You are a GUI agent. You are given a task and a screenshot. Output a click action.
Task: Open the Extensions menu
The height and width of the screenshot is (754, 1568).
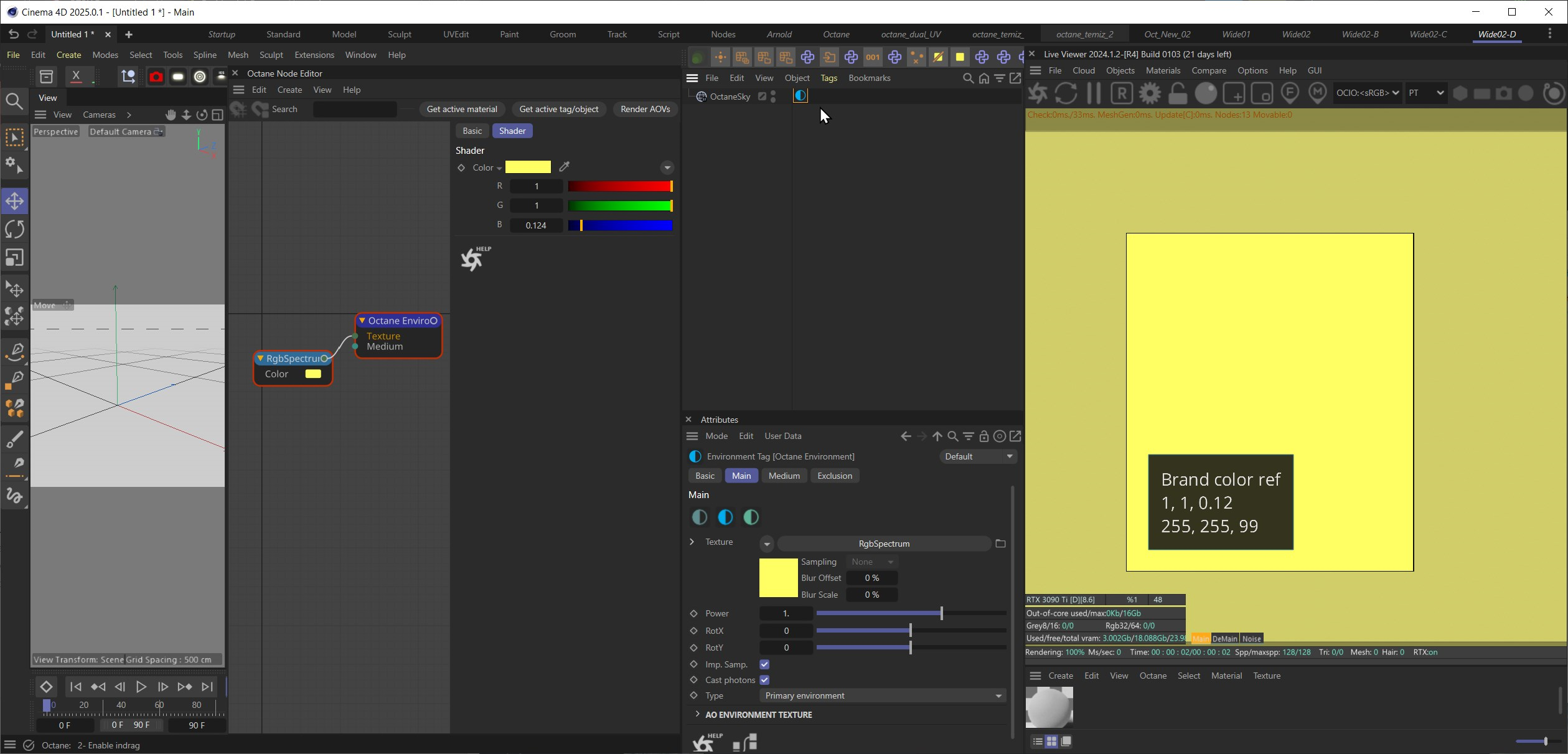314,55
